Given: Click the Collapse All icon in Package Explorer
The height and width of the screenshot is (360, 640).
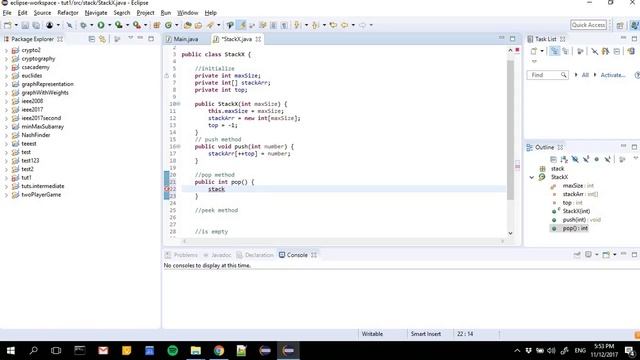Looking at the screenshot, I should pyautogui.click(x=91, y=39).
